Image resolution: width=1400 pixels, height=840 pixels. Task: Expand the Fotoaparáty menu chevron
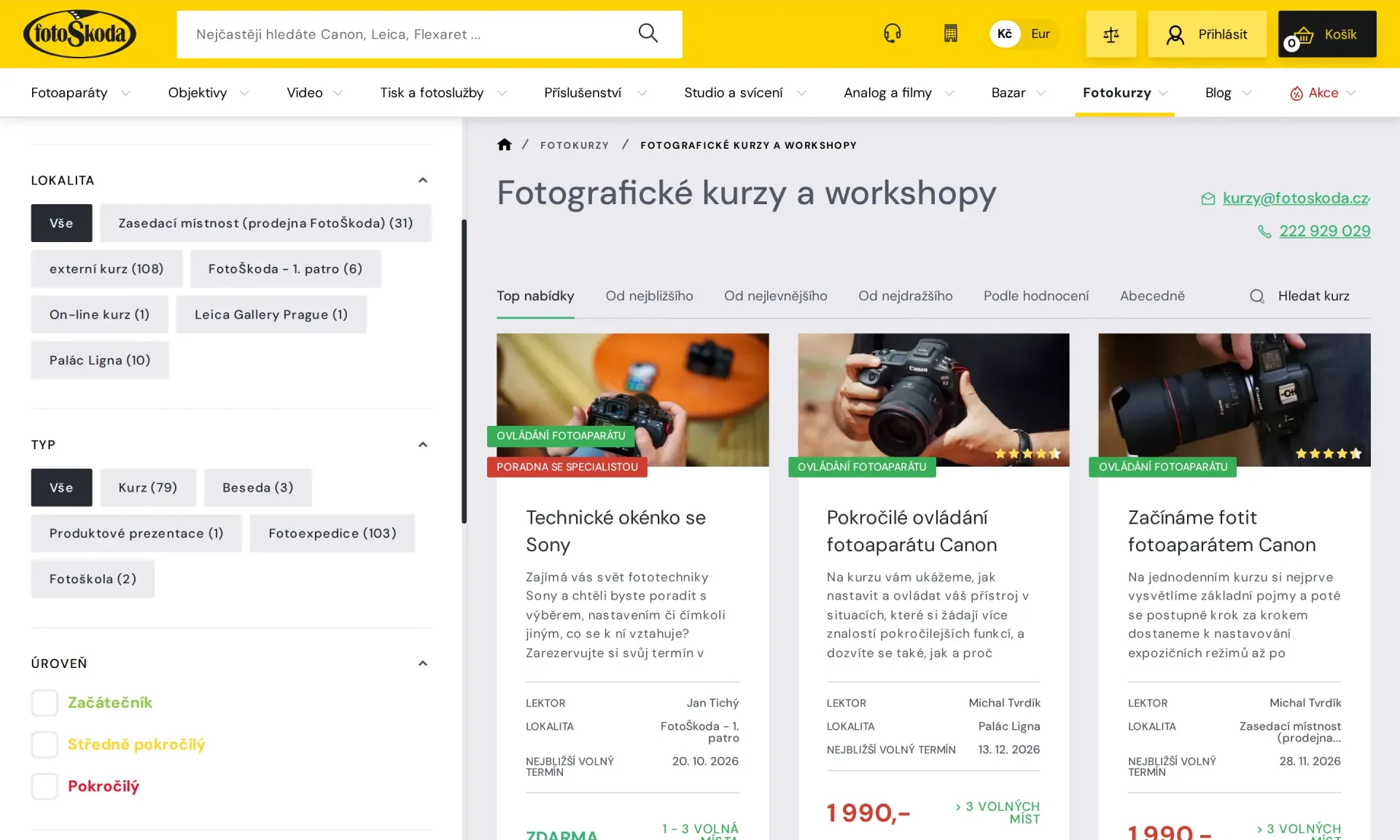[125, 93]
